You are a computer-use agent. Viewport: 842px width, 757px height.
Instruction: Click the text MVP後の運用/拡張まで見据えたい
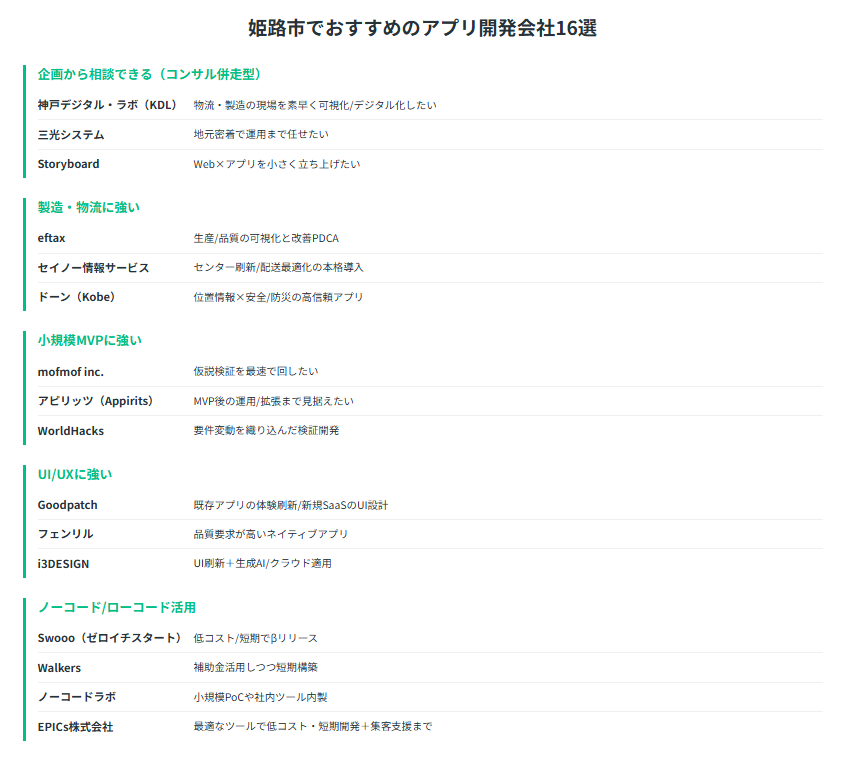(273, 402)
